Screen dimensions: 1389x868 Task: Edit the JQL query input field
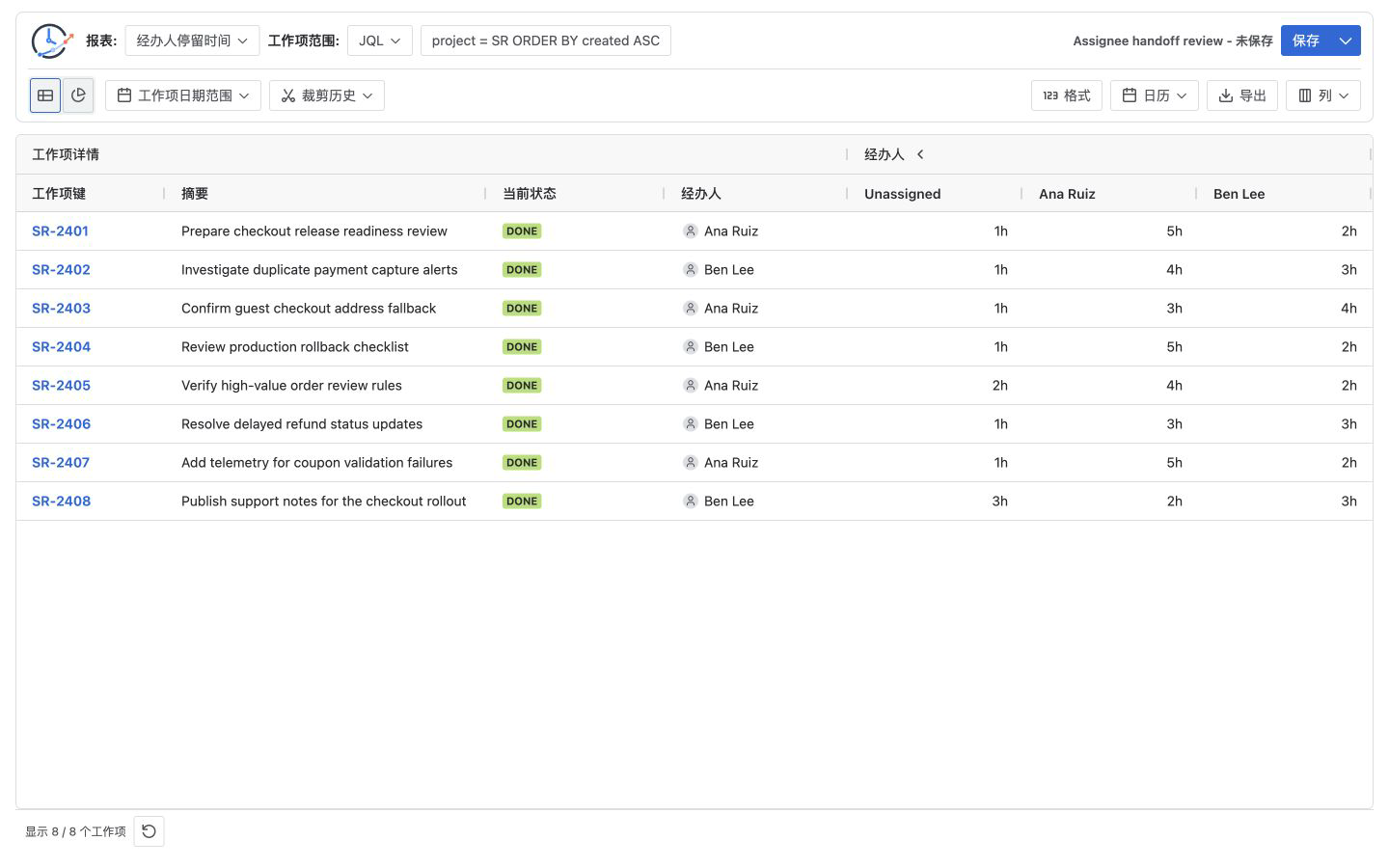[x=546, y=41]
